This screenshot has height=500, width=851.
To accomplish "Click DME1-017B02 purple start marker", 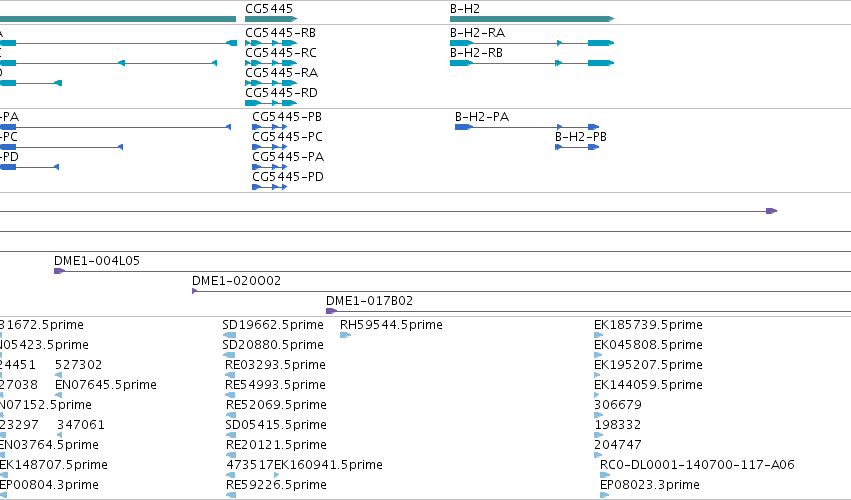I will click(331, 311).
